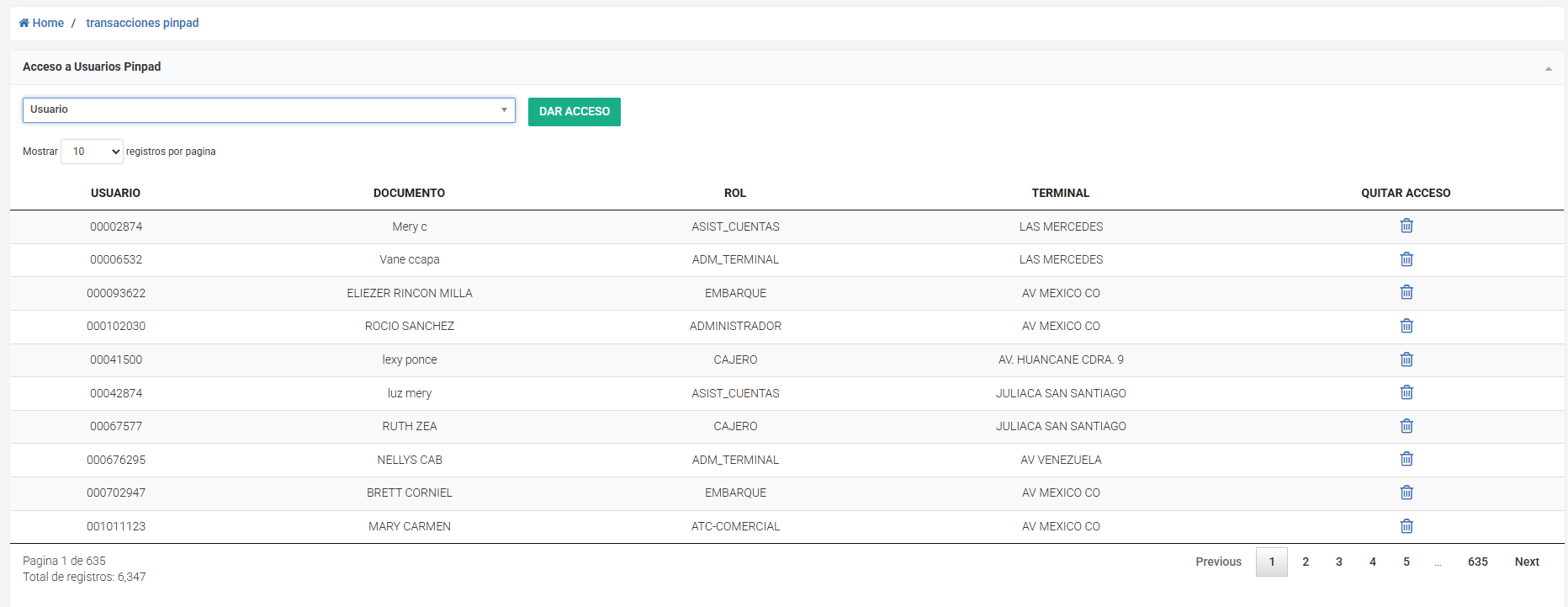Screen dimensions: 1568x607
Task: Click the Home icon in breadcrumb
Action: (24, 23)
